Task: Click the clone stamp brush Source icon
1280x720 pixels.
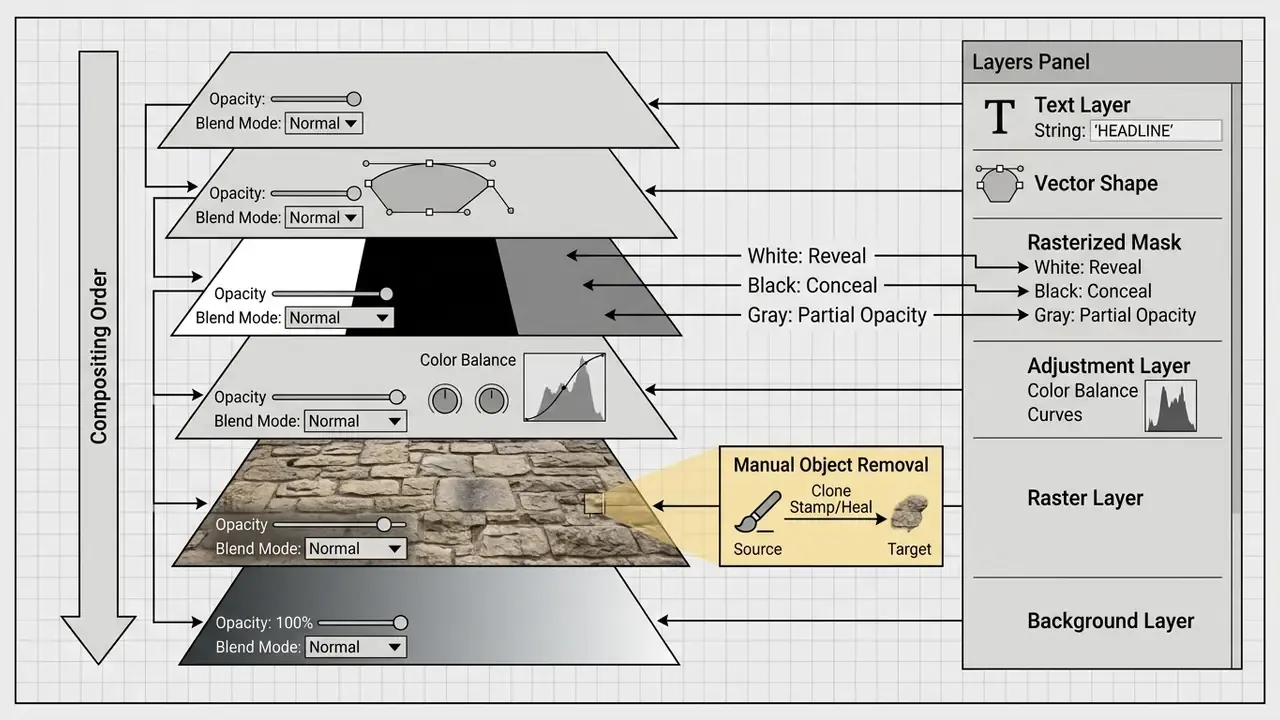Action: [757, 512]
